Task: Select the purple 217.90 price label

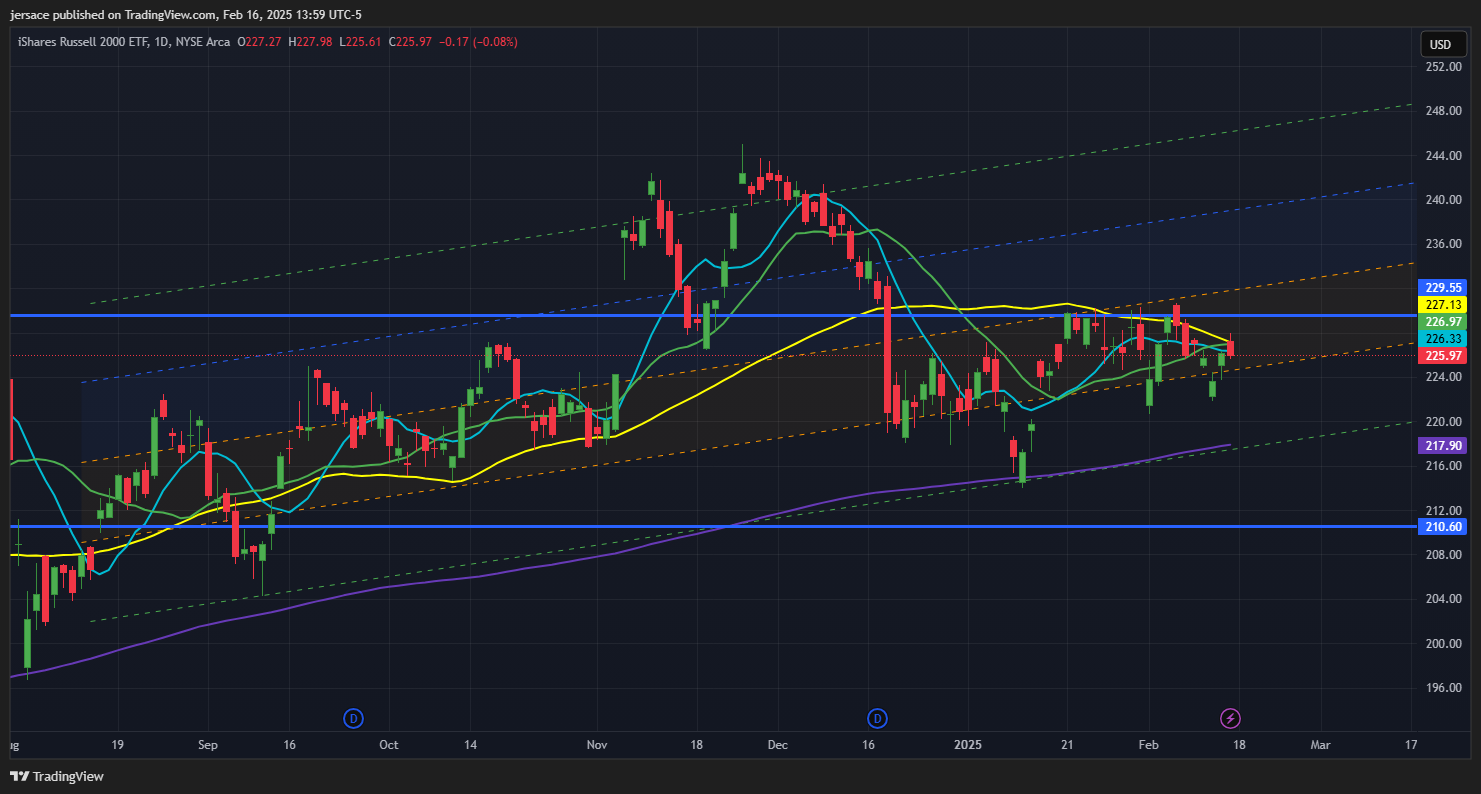Action: (1444, 445)
